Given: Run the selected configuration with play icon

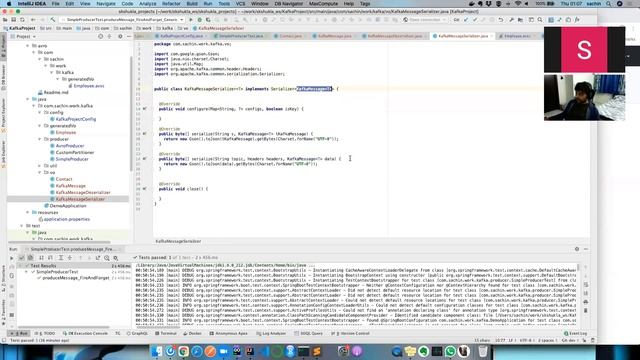Looking at the screenshot, I should tap(191, 20).
